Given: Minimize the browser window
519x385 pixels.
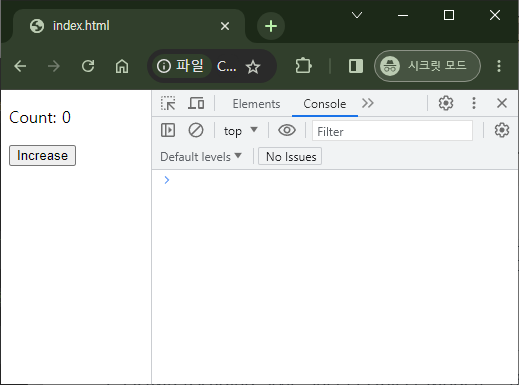Looking at the screenshot, I should pyautogui.click(x=403, y=15).
